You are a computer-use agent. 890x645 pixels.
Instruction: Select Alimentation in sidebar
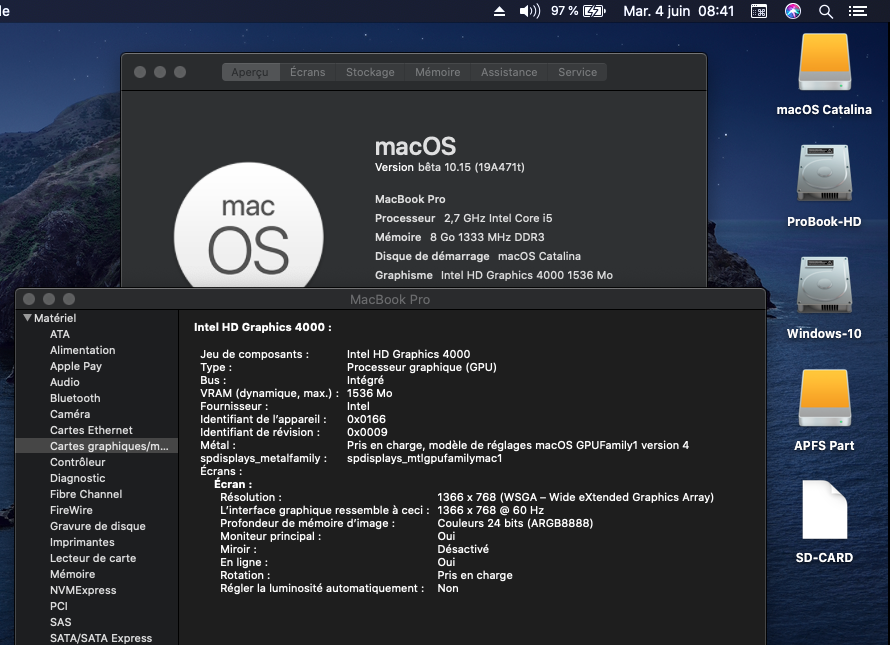pos(82,350)
